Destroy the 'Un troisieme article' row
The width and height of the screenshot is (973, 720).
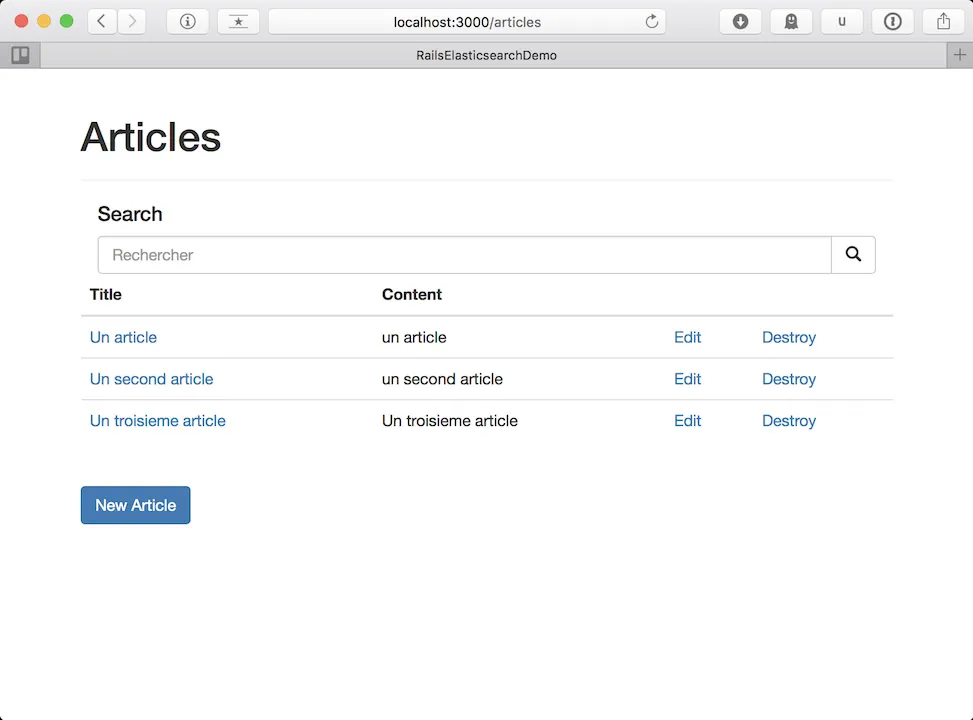point(789,420)
